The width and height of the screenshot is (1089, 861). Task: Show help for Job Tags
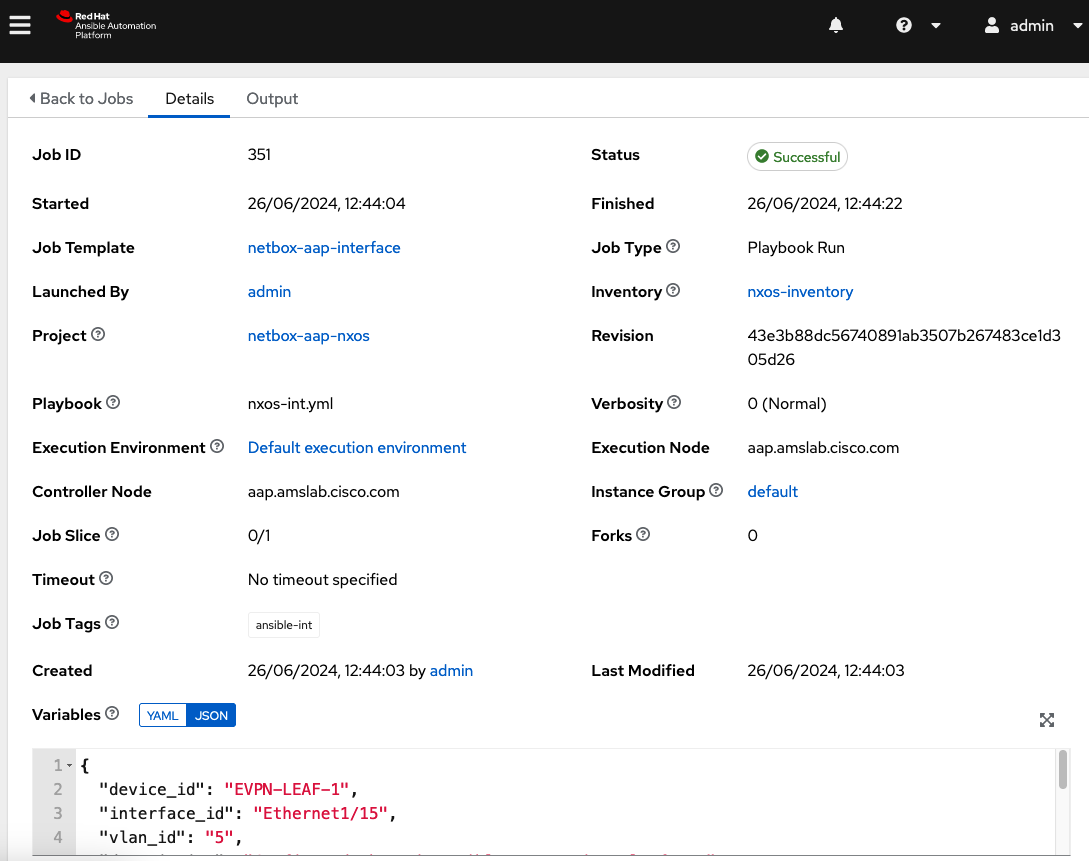(112, 622)
